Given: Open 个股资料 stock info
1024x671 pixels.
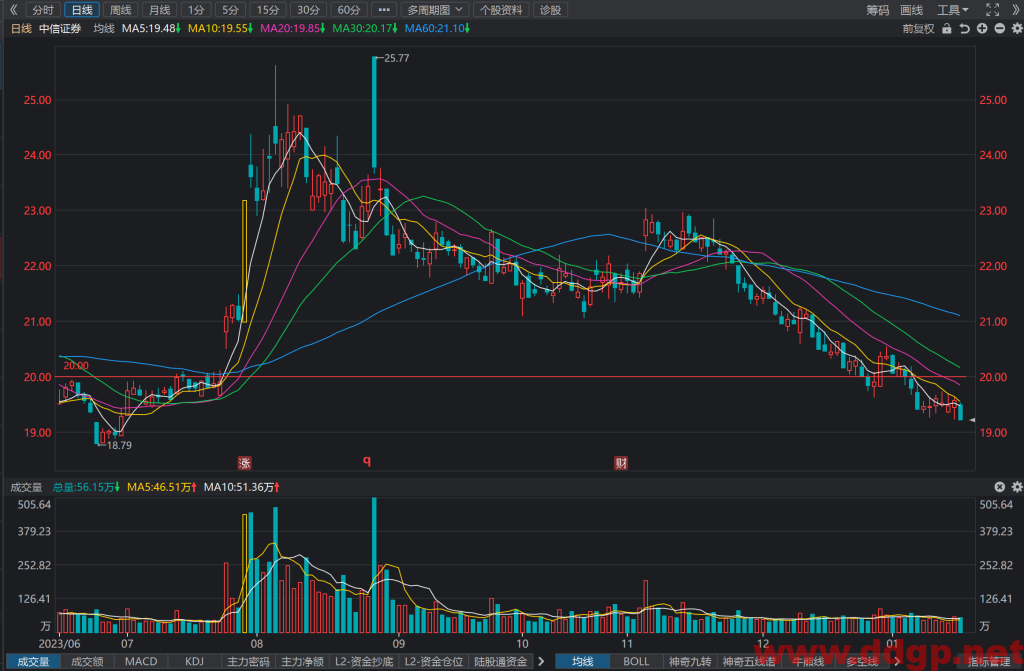Looking at the screenshot, I should coord(501,10).
